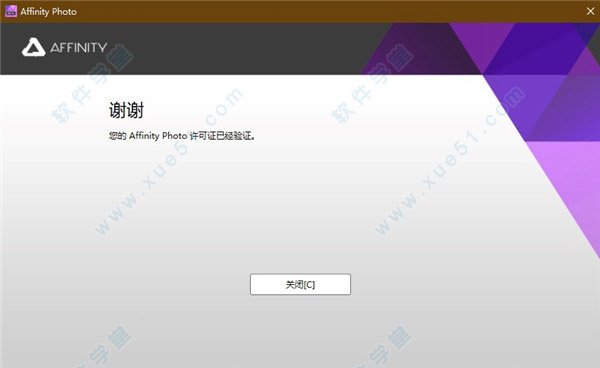Select the 谢谢 heading text
The height and width of the screenshot is (368, 600).
click(126, 111)
